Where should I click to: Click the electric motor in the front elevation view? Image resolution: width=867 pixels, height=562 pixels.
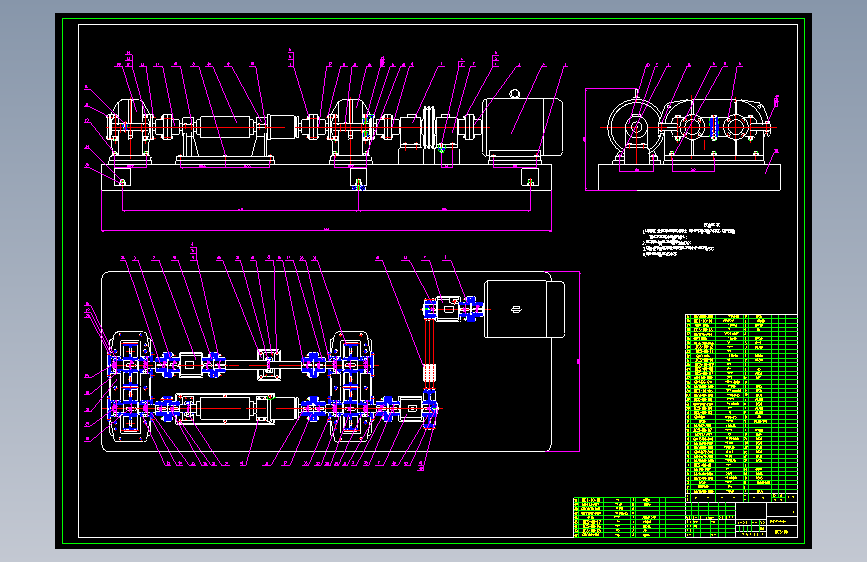pos(523,127)
